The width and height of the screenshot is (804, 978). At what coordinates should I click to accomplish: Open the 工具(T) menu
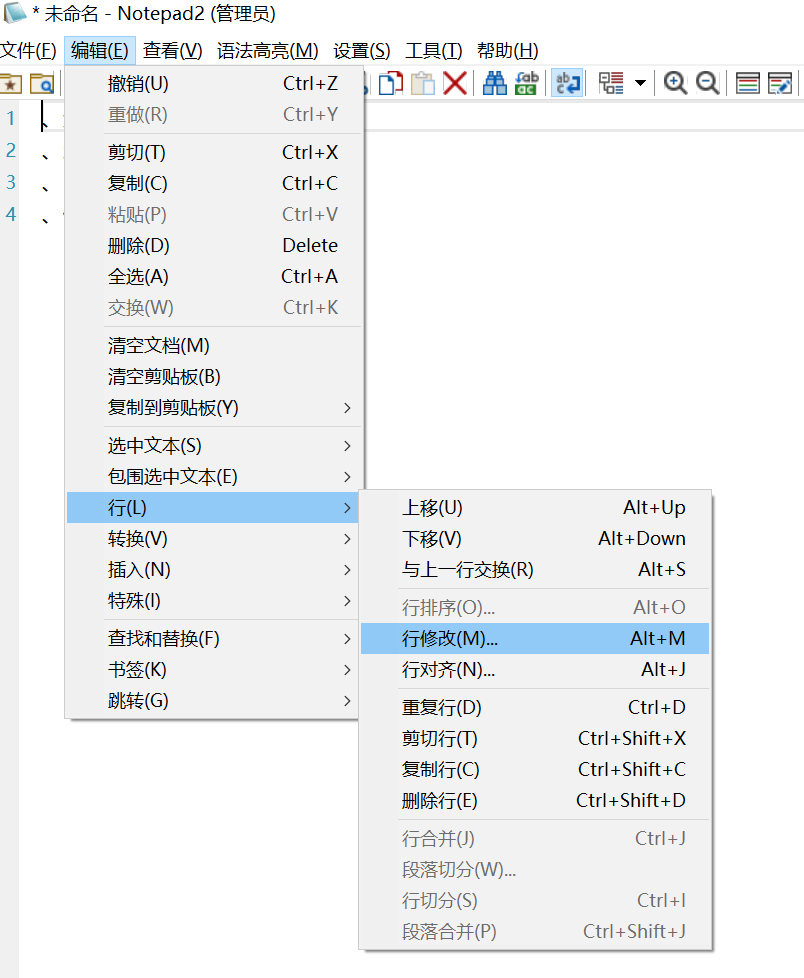[433, 51]
